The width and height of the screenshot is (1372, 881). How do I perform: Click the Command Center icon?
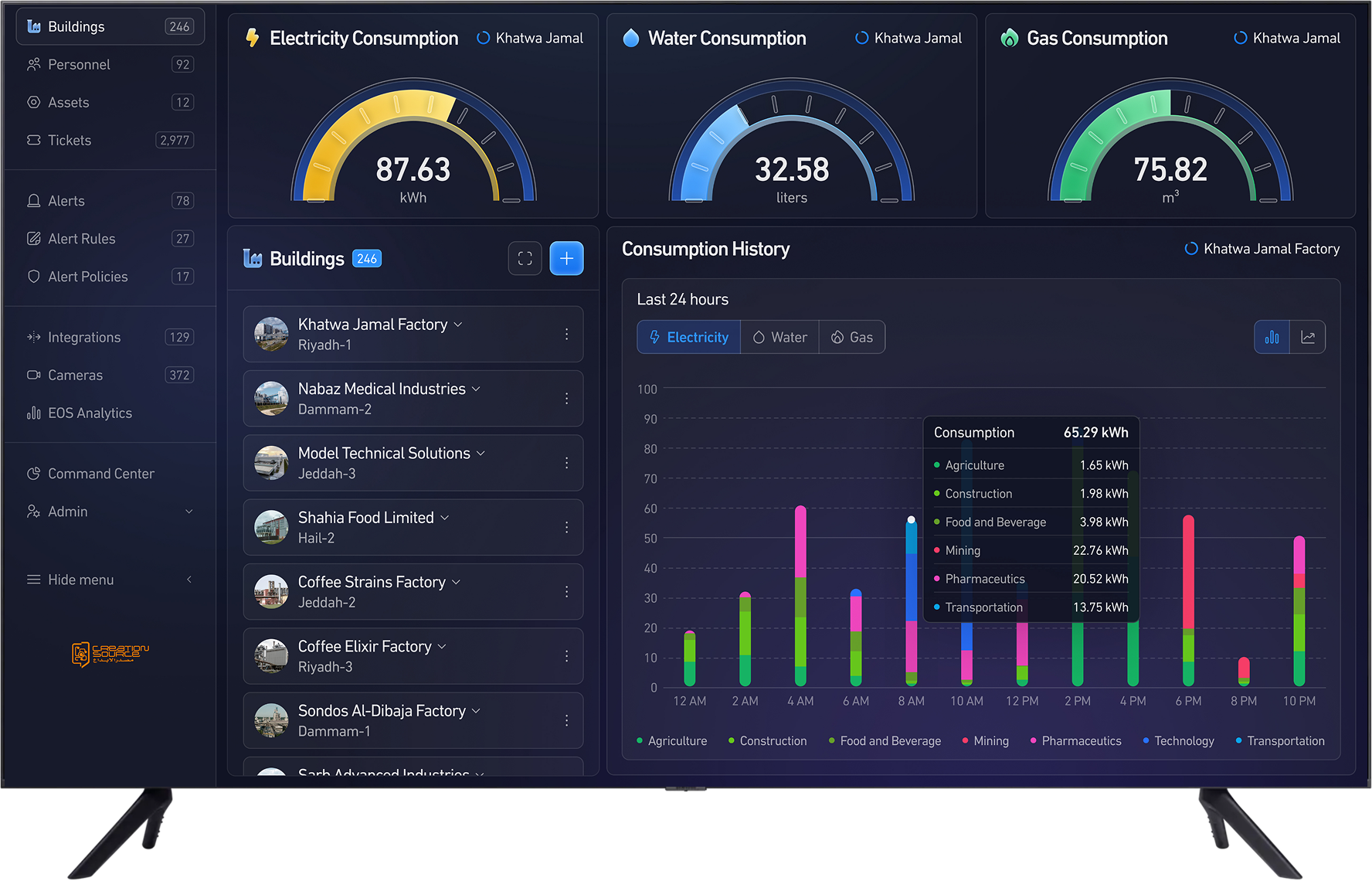click(33, 474)
